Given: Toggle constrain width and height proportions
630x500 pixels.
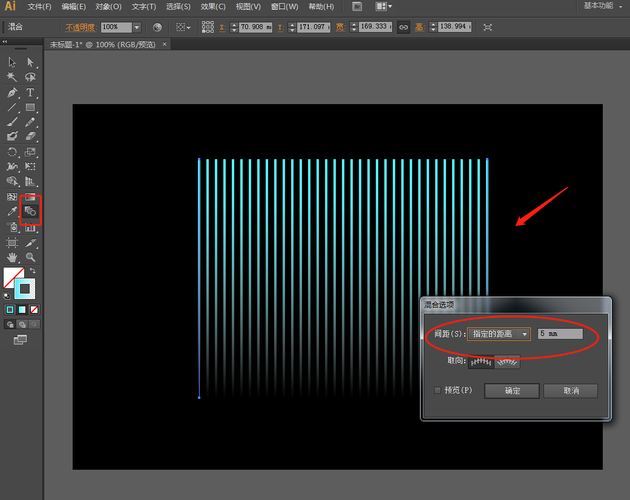Looking at the screenshot, I should (x=403, y=27).
